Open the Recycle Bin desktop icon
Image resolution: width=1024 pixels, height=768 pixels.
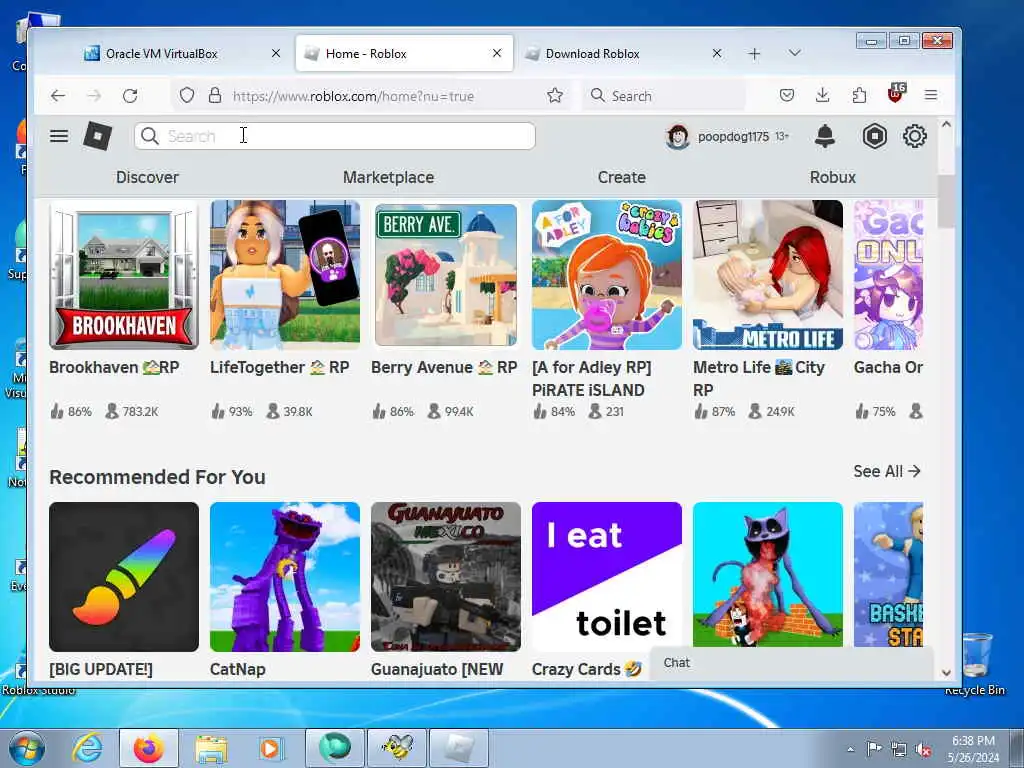click(x=974, y=663)
